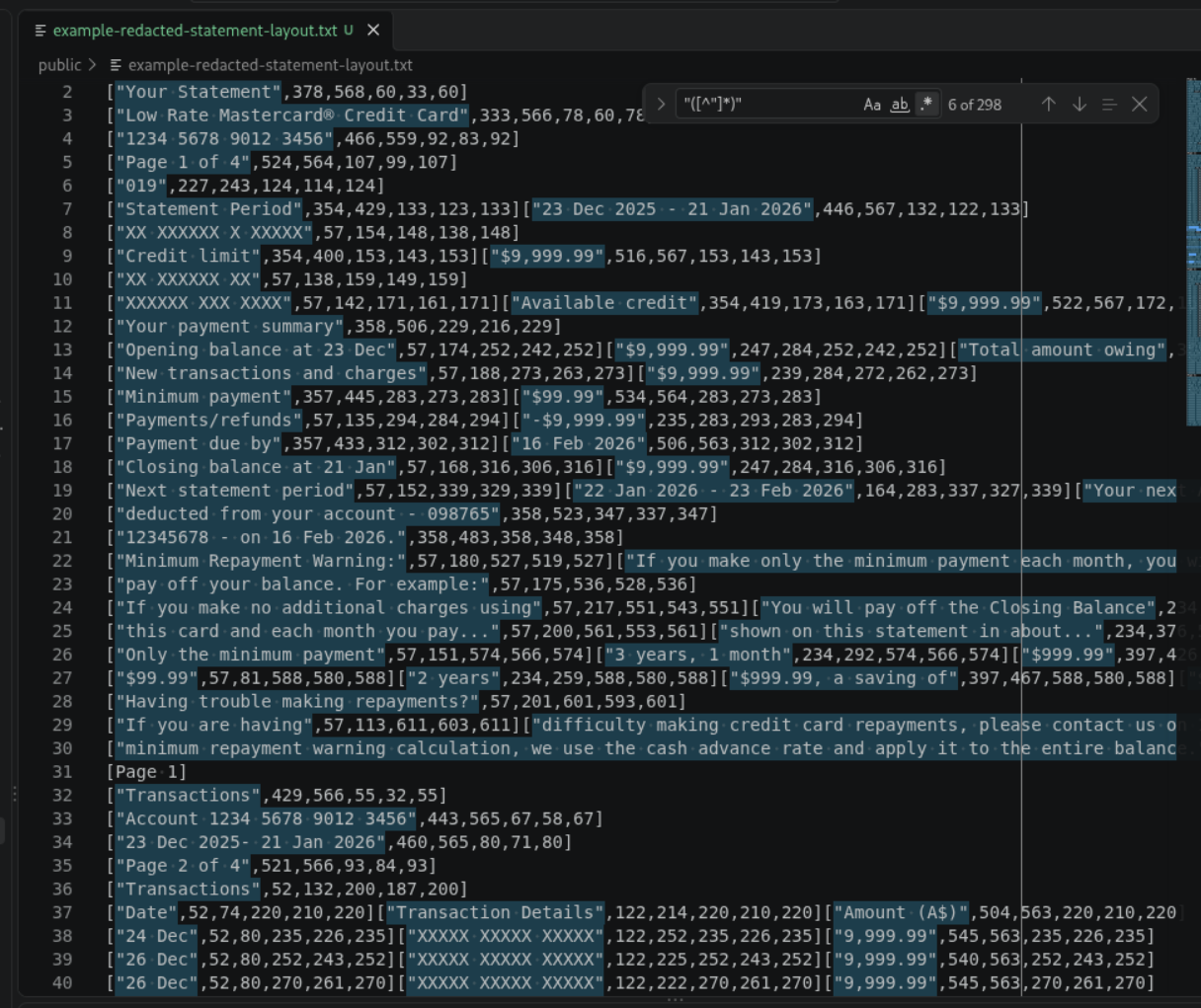Expand the replace field chevron in find widget
The width and height of the screenshot is (1201, 1008).
click(x=661, y=104)
